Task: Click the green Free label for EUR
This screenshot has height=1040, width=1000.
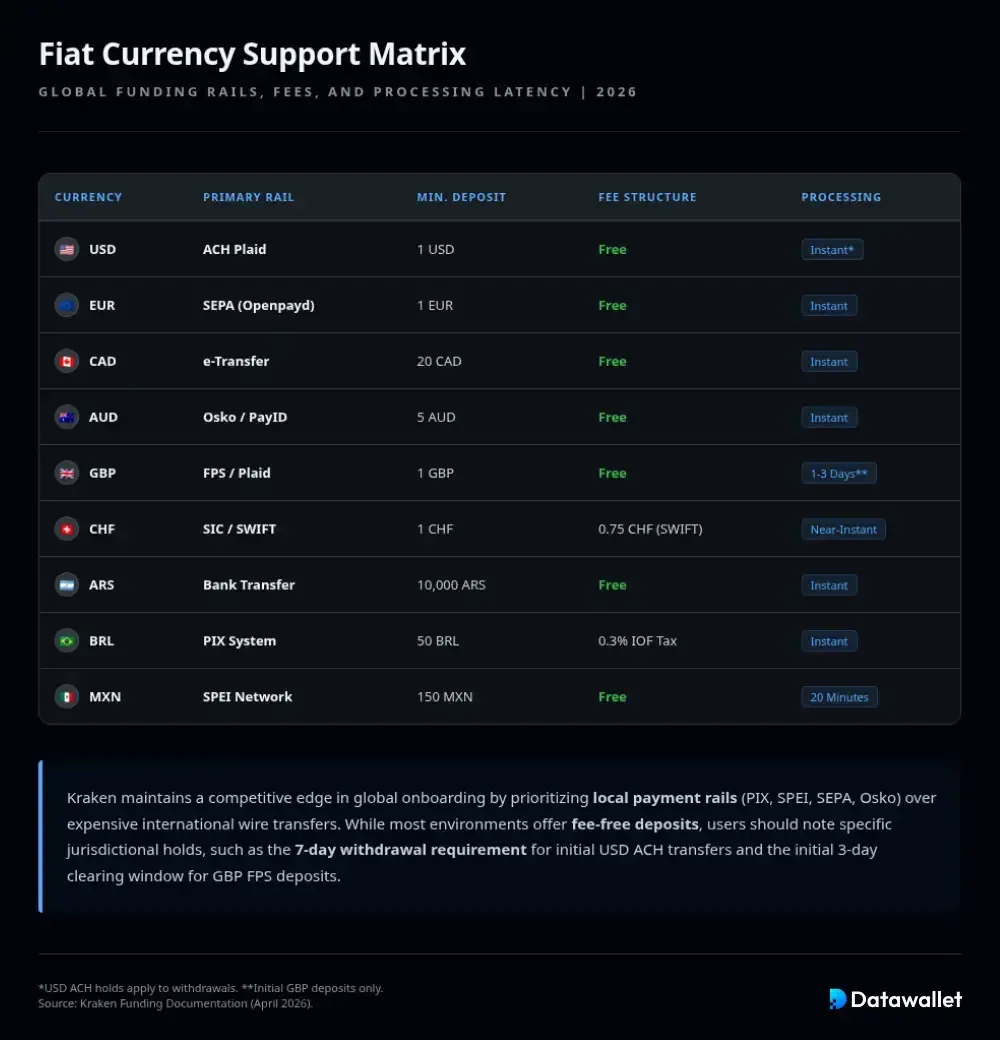Action: 612,305
